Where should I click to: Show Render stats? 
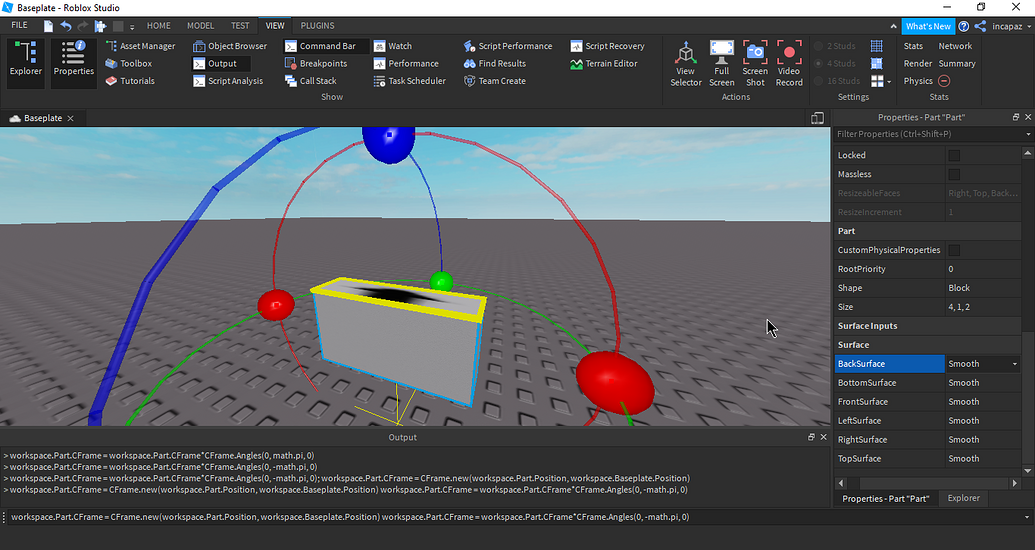point(918,63)
